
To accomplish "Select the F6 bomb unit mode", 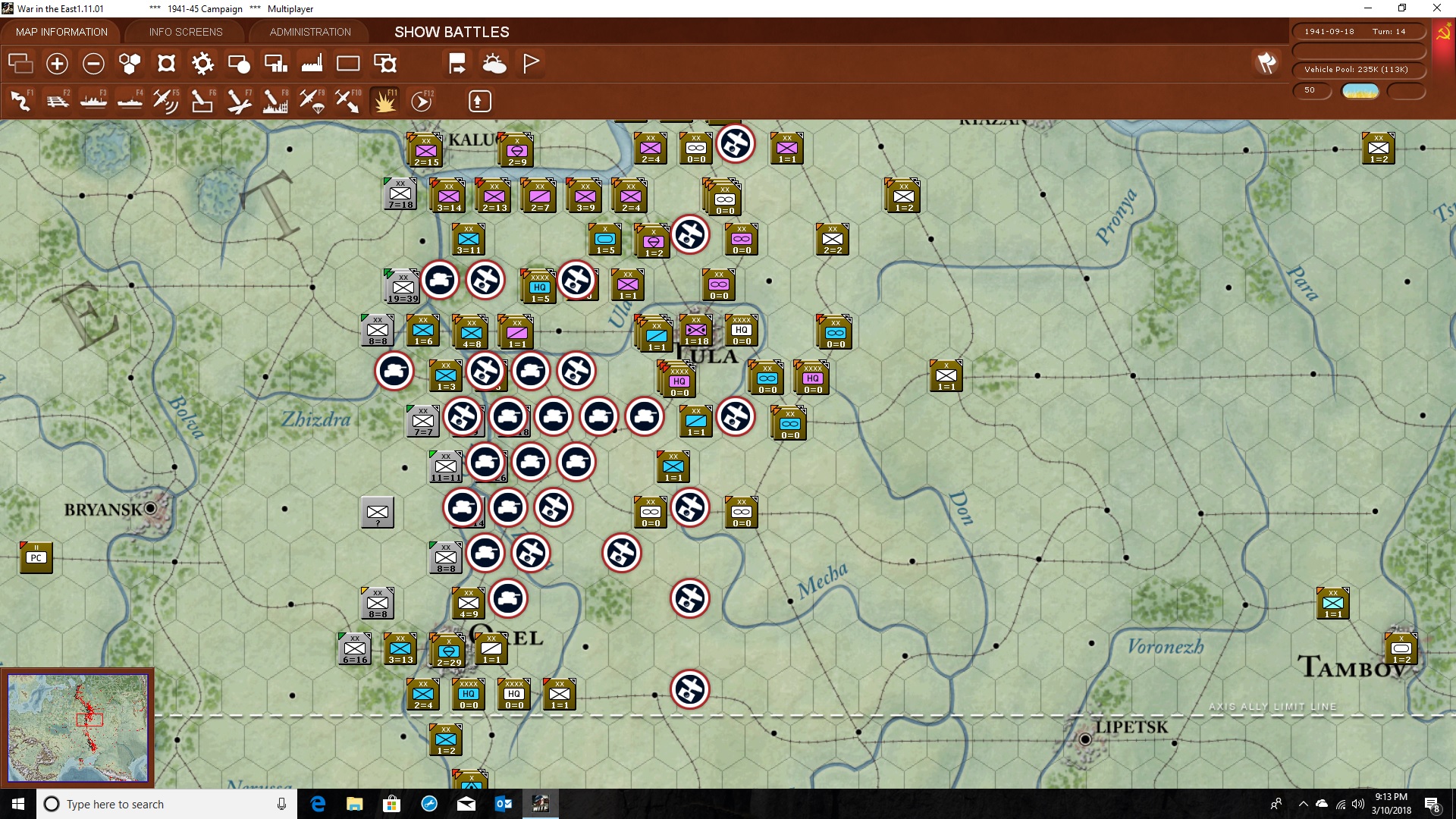I will (x=202, y=101).
